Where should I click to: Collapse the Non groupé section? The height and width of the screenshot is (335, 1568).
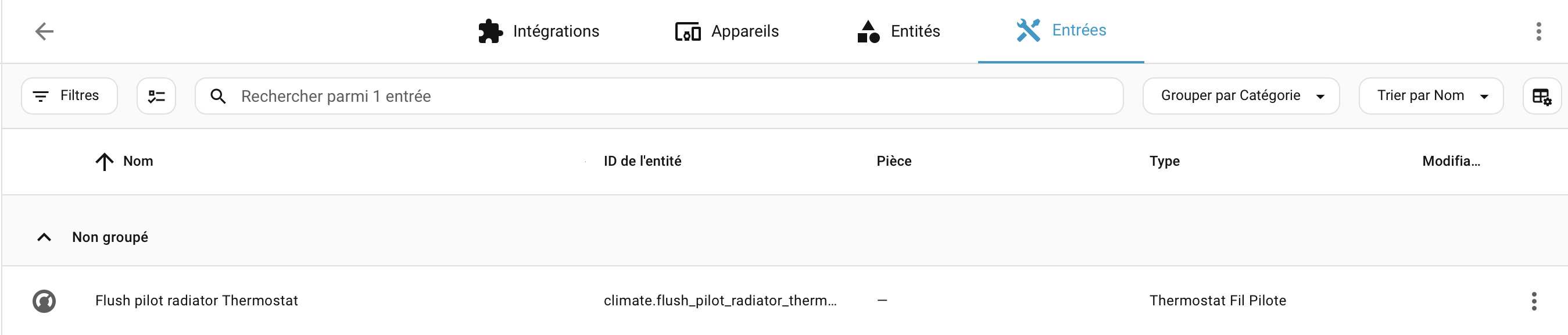click(44, 237)
